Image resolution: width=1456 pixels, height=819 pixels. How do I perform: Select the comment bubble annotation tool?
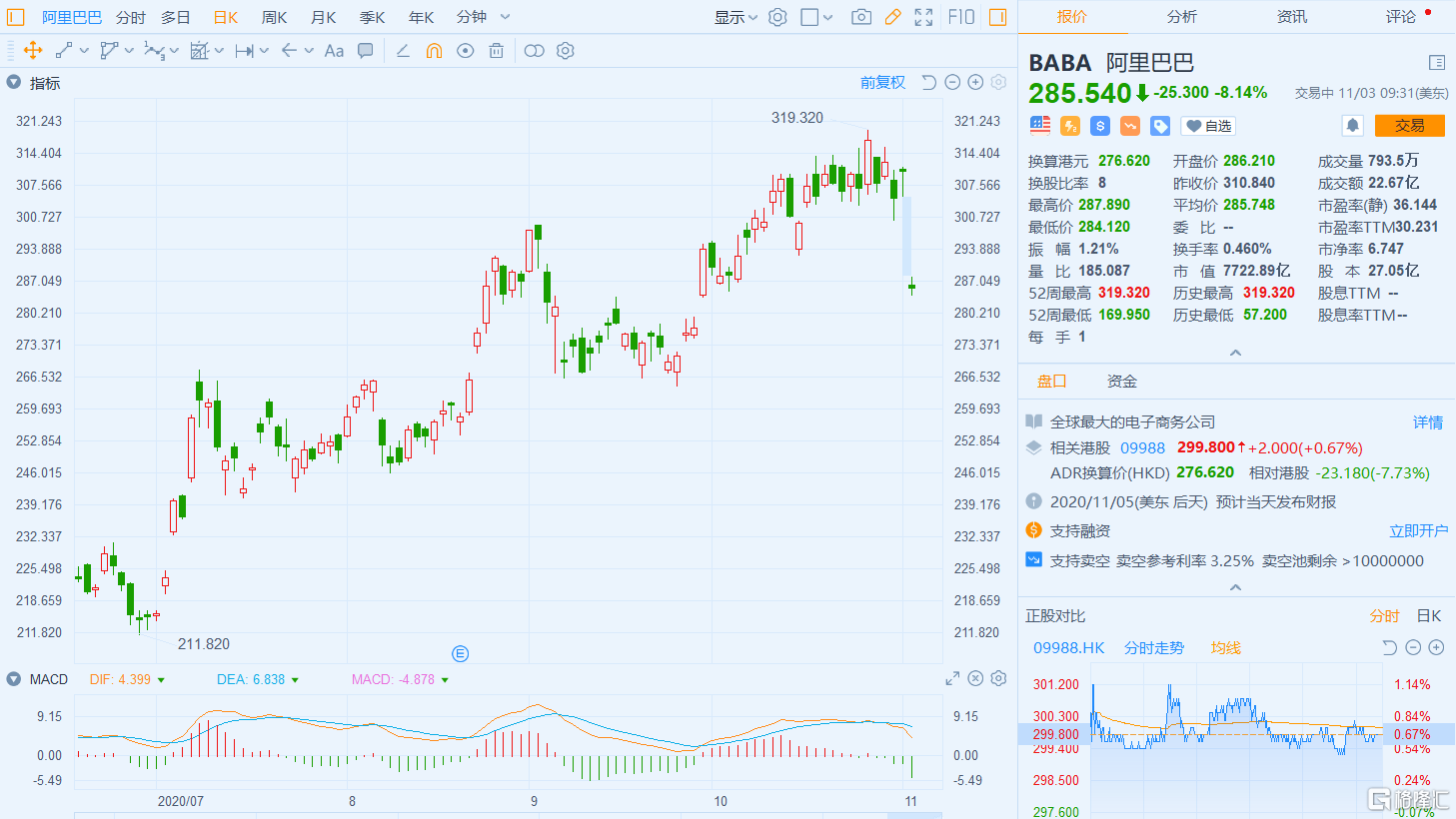pos(366,51)
